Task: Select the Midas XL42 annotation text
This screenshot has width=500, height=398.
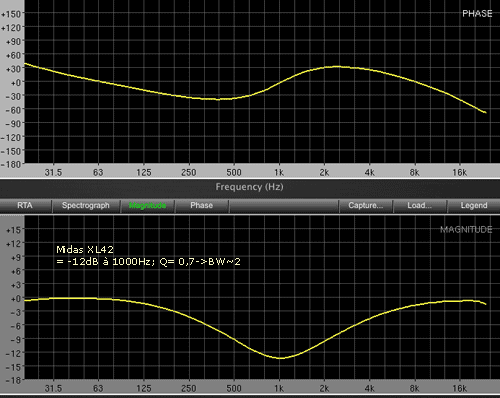Action: click(85, 249)
